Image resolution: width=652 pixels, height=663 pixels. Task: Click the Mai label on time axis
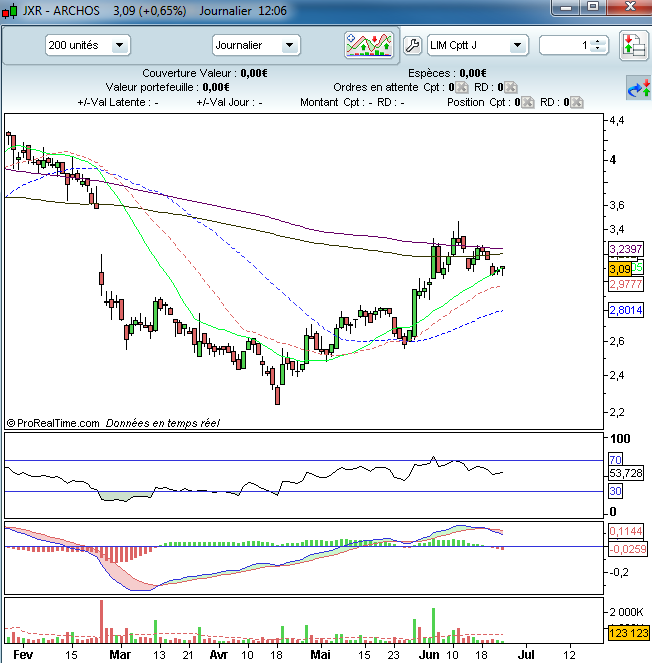321,655
